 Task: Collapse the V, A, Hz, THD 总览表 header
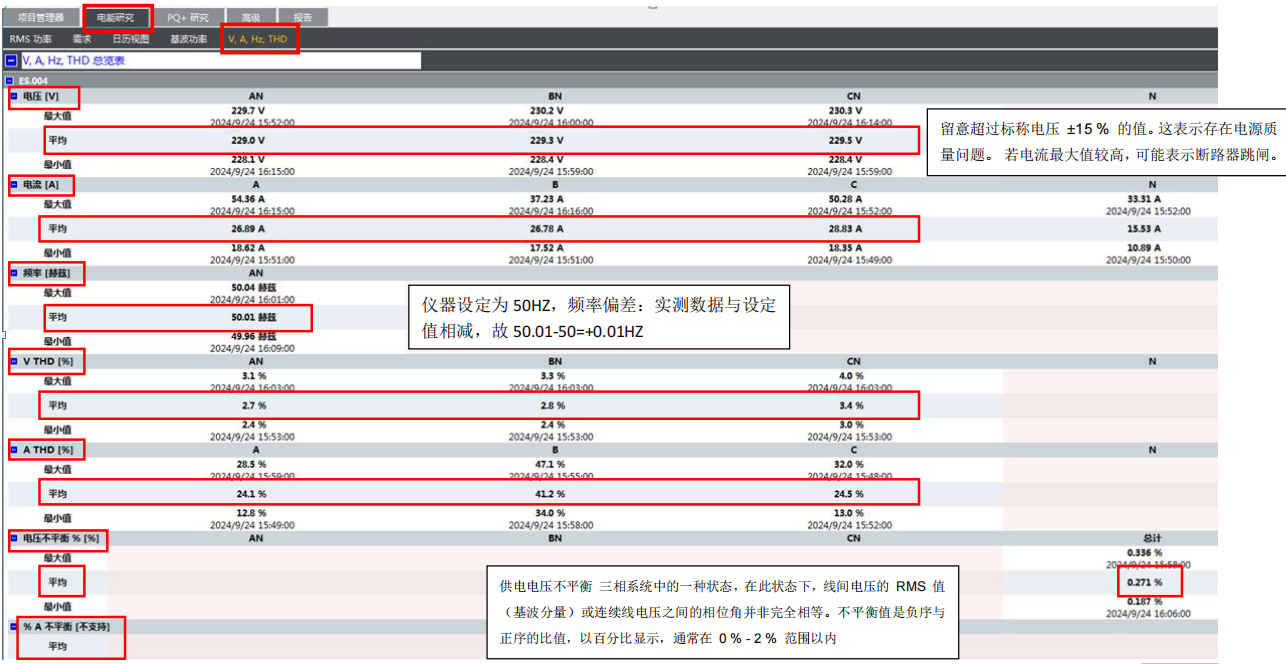tap(10, 60)
